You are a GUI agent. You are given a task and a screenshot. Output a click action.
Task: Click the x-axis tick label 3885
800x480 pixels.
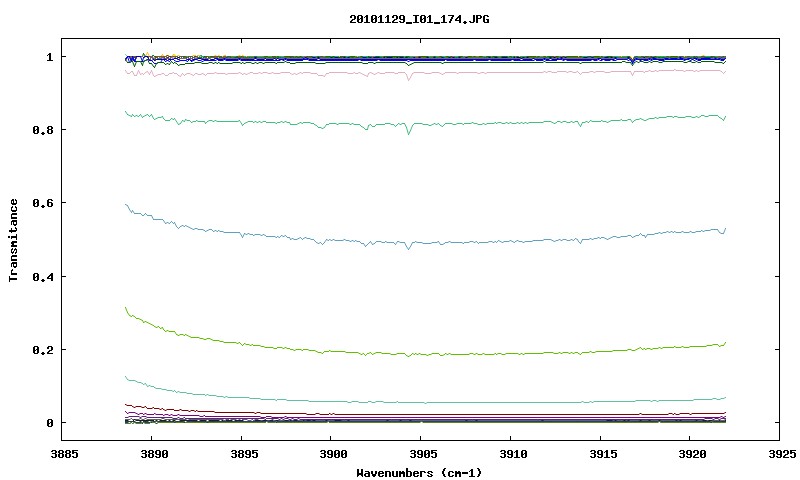tap(64, 454)
